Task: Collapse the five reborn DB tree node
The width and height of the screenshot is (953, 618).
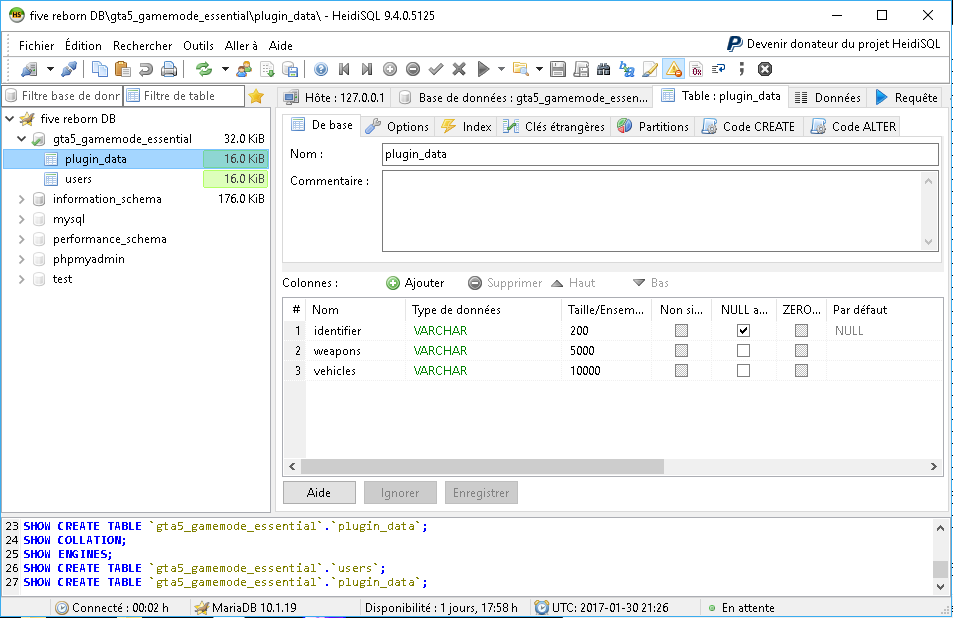Action: pyautogui.click(x=10, y=118)
